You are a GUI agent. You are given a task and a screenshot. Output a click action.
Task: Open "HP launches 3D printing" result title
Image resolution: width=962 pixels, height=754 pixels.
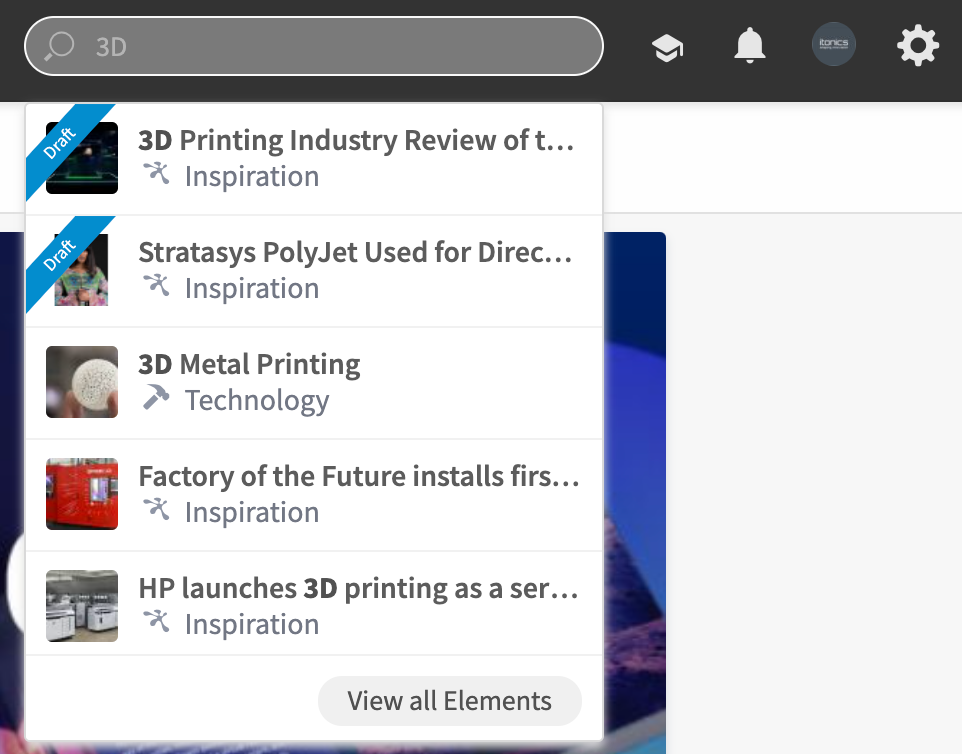(358, 588)
